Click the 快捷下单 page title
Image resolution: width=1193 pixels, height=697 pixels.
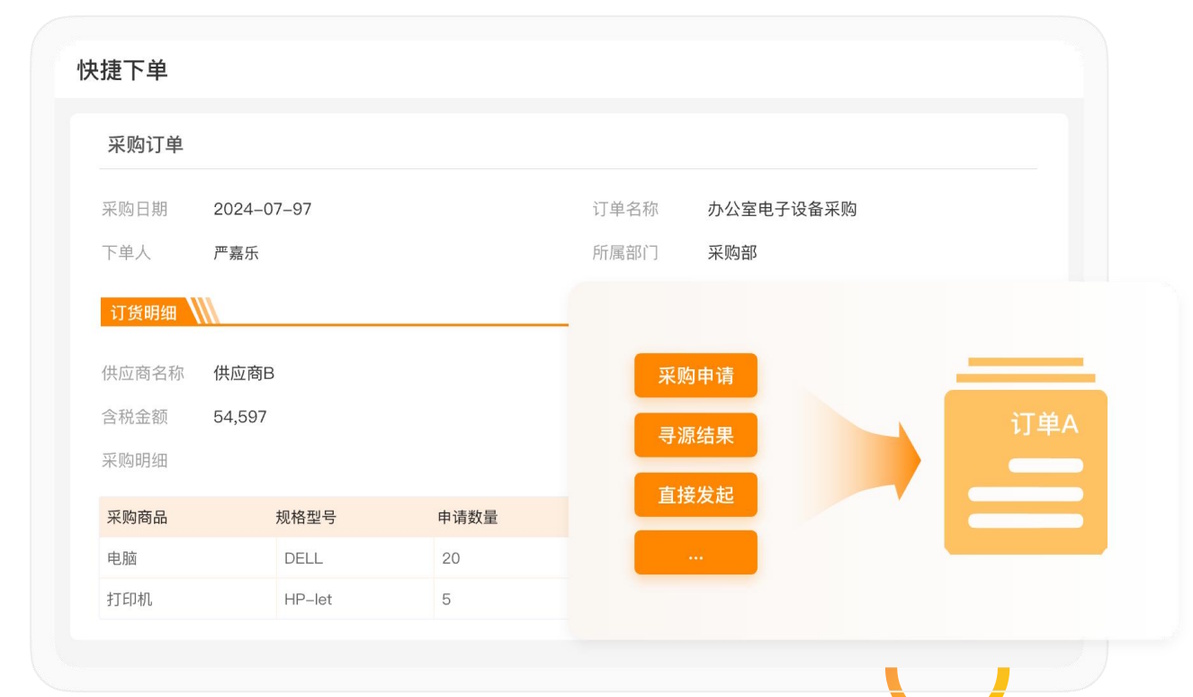(x=122, y=70)
